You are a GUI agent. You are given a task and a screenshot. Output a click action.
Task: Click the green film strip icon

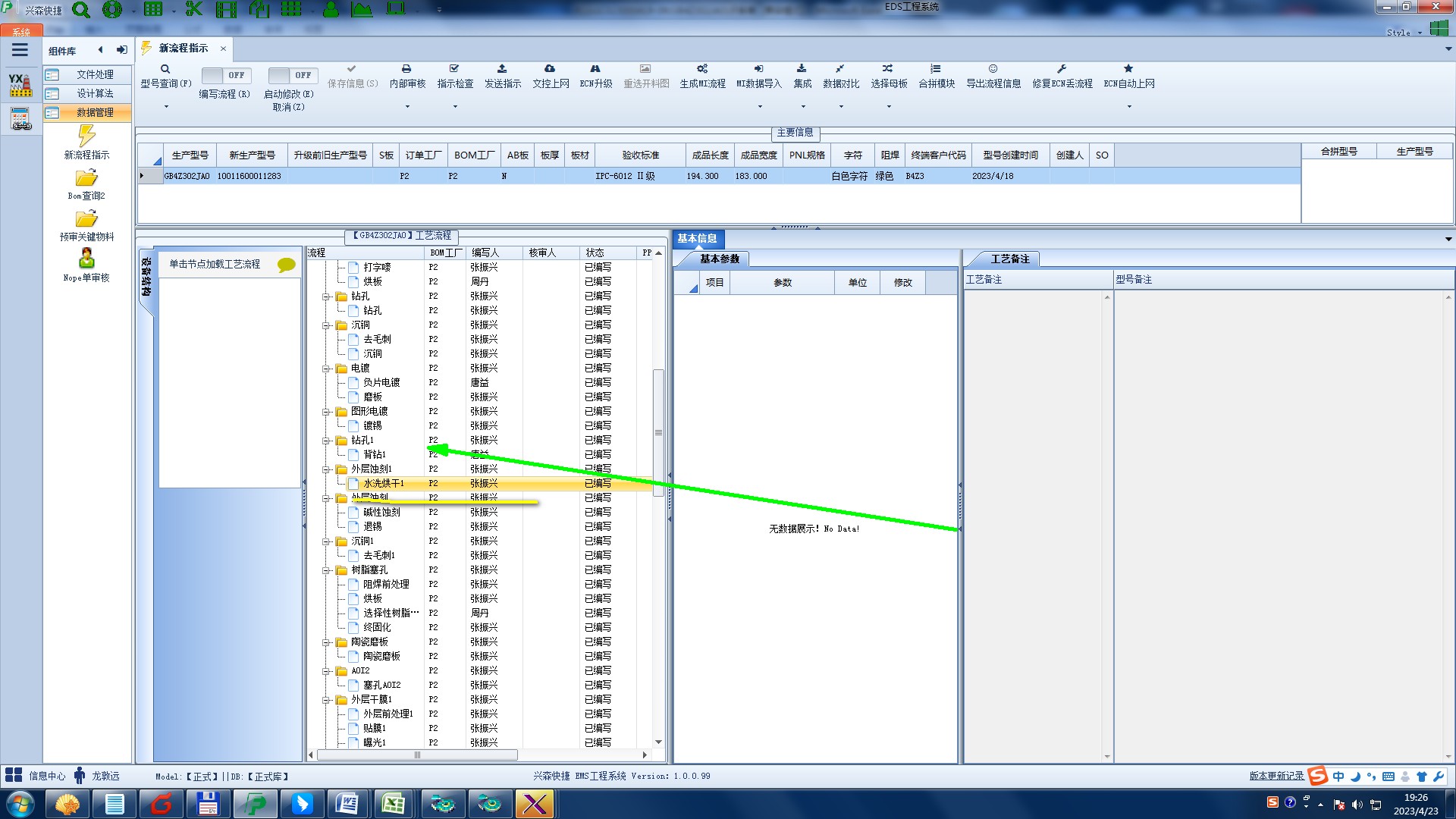point(226,9)
